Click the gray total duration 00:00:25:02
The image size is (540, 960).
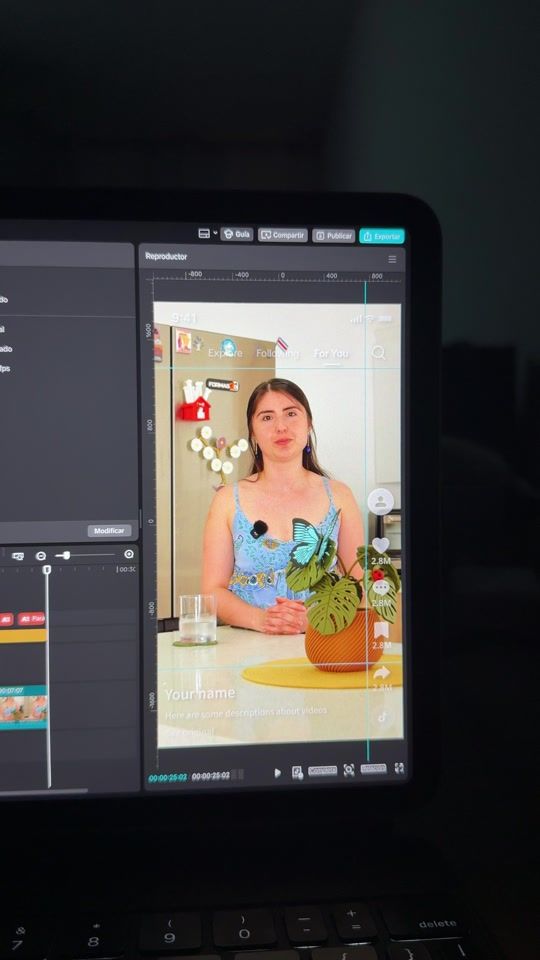click(x=211, y=776)
